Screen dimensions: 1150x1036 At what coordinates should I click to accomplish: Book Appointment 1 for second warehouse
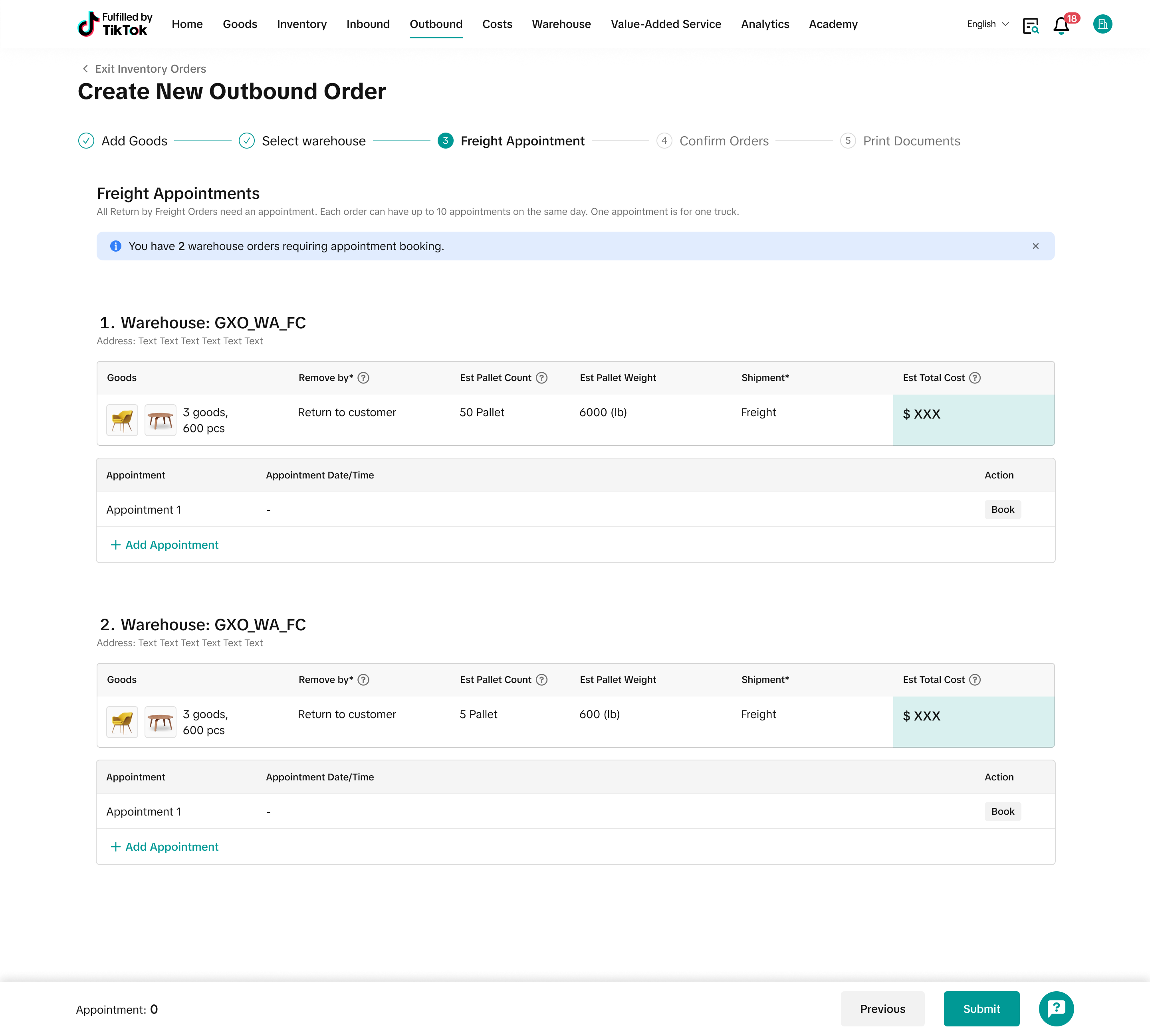(x=1003, y=811)
